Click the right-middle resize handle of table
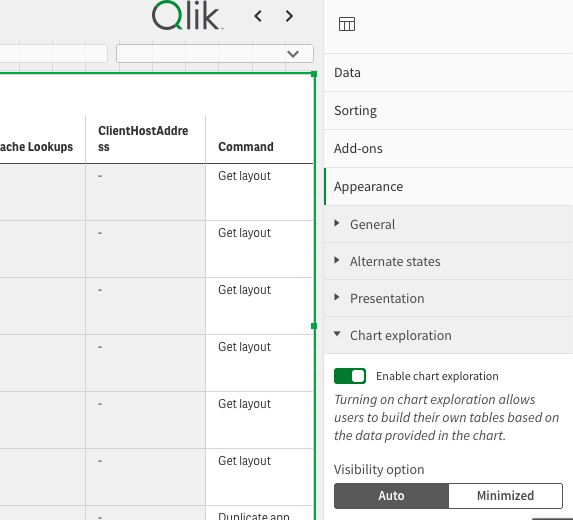Viewport: 573px width, 520px height. pos(314,326)
